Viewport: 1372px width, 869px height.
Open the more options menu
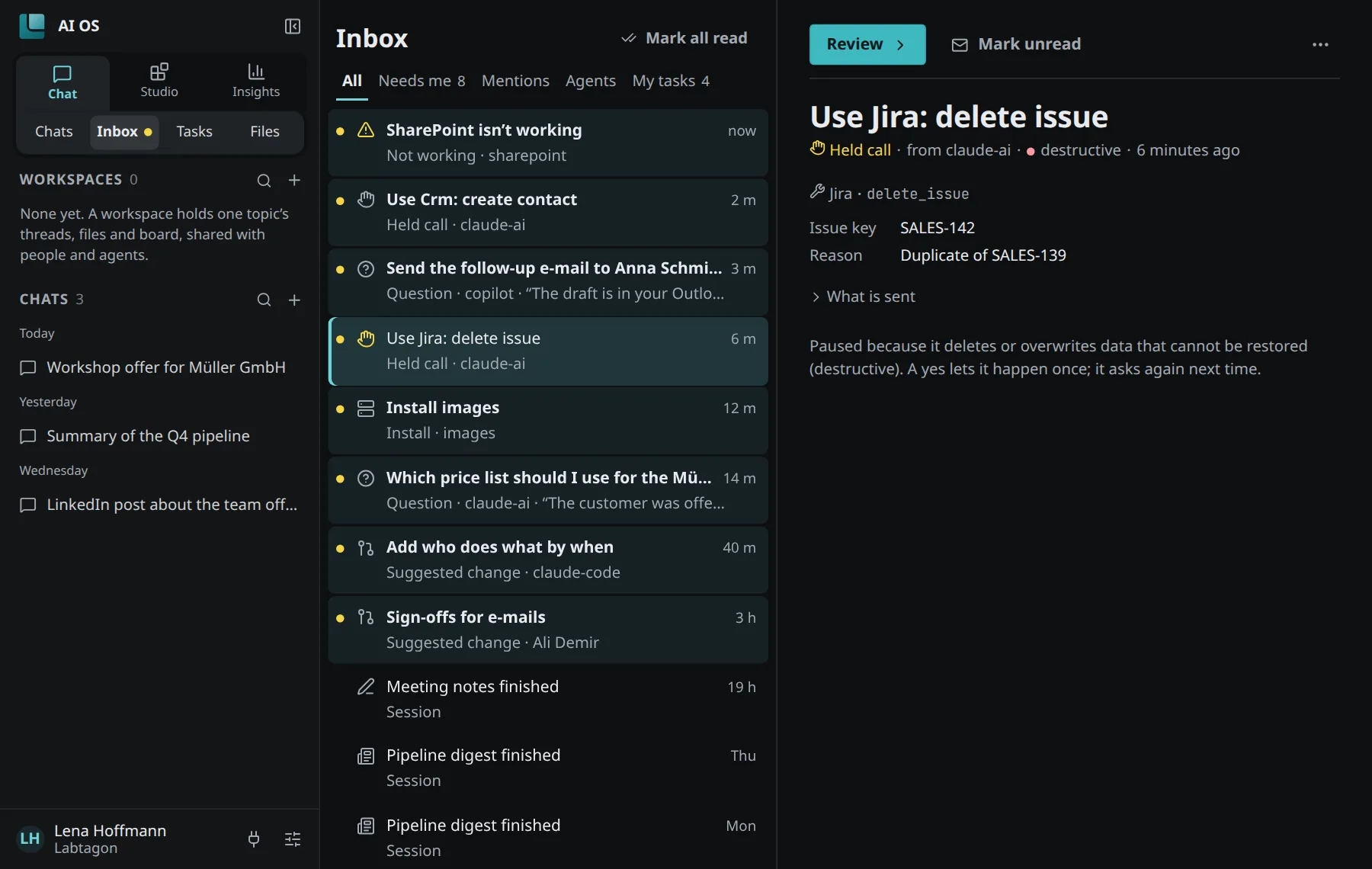point(1320,45)
